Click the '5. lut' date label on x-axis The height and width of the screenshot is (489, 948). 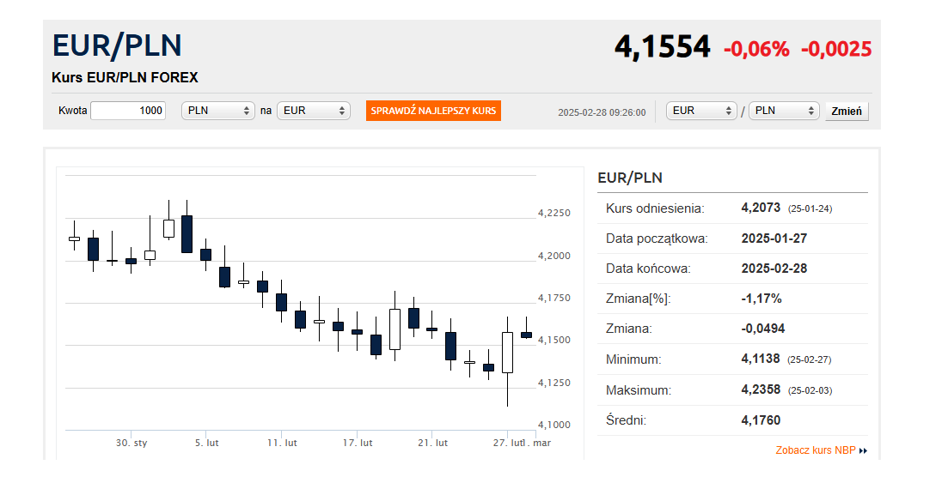(x=207, y=442)
